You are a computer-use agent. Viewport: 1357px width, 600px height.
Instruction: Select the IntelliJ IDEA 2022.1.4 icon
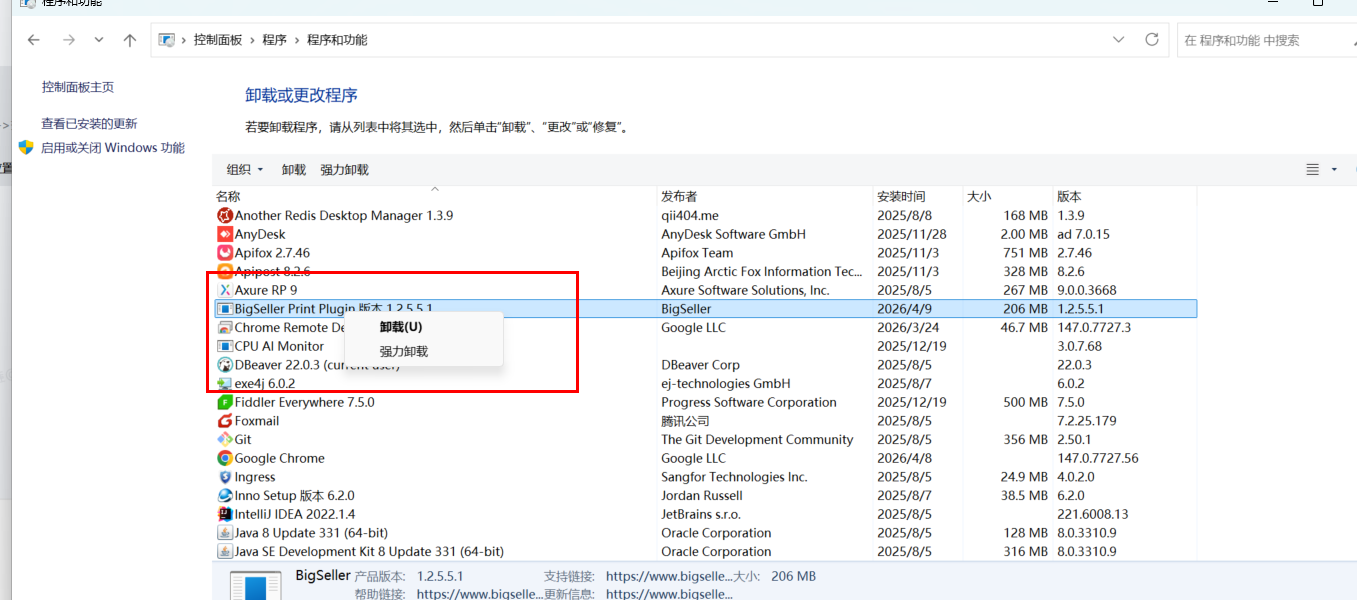tap(225, 514)
